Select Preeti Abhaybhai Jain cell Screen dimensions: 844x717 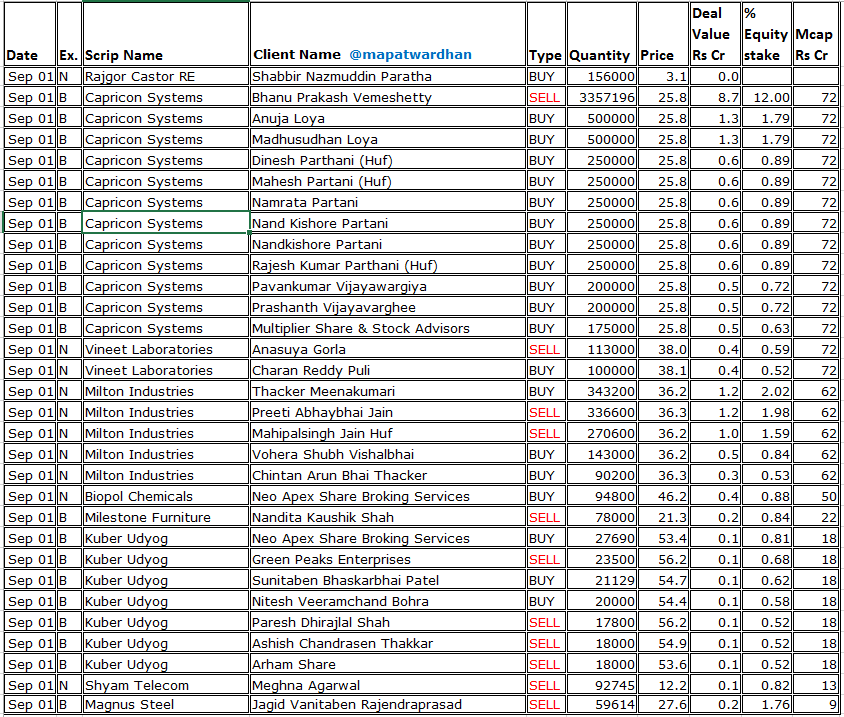click(x=388, y=412)
